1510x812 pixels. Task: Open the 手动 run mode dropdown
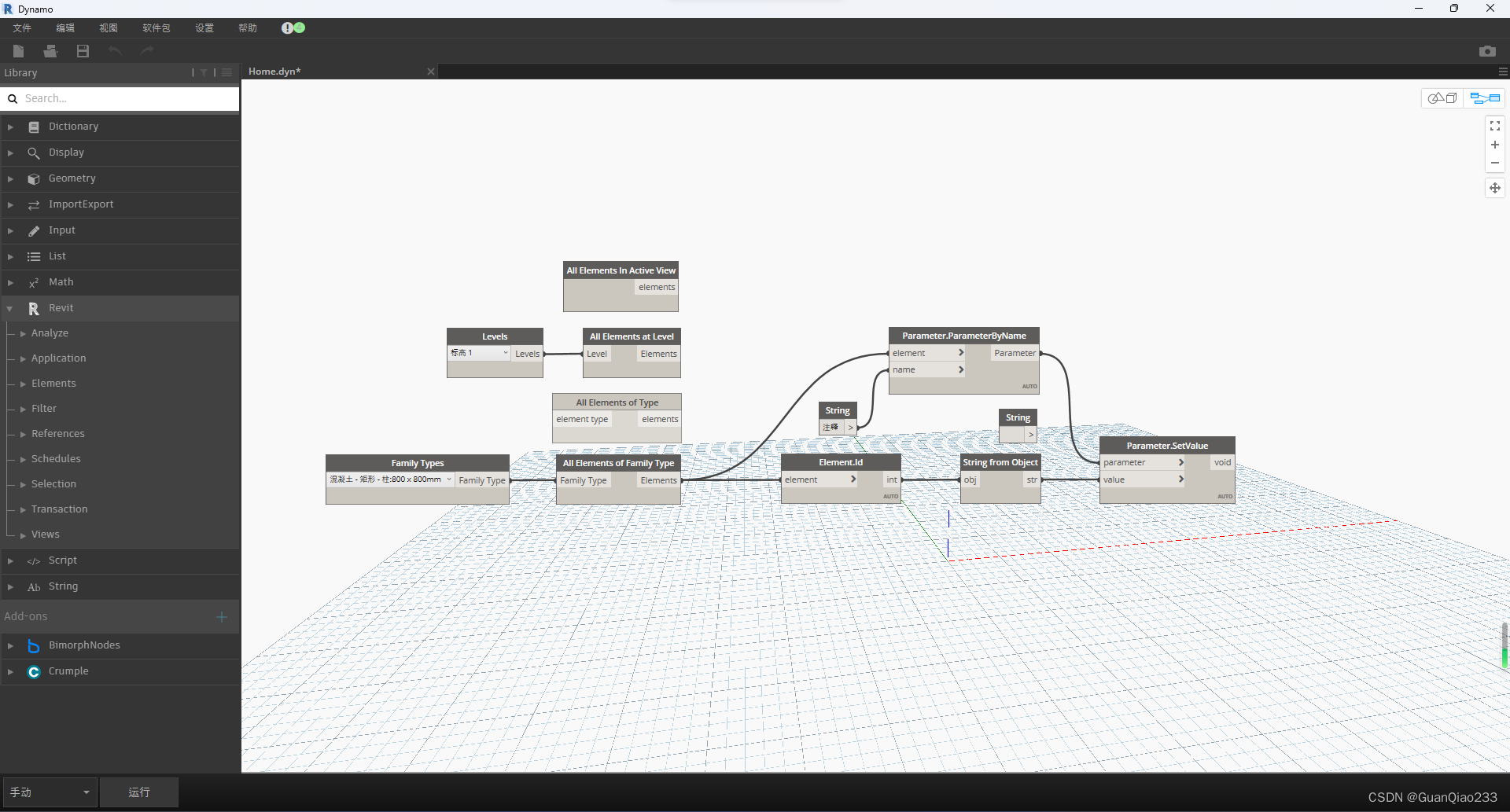(49, 792)
